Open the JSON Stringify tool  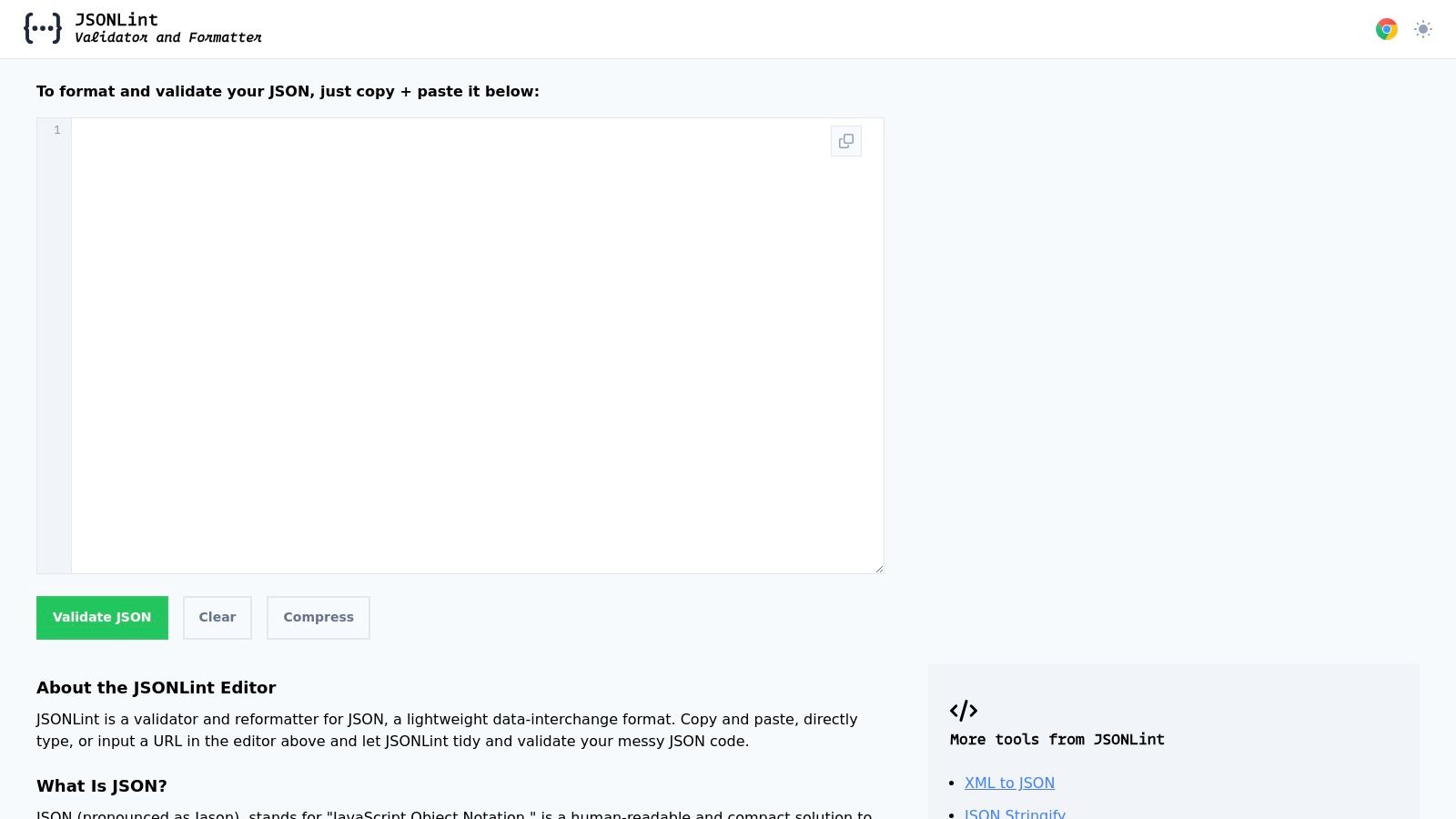point(1014,814)
